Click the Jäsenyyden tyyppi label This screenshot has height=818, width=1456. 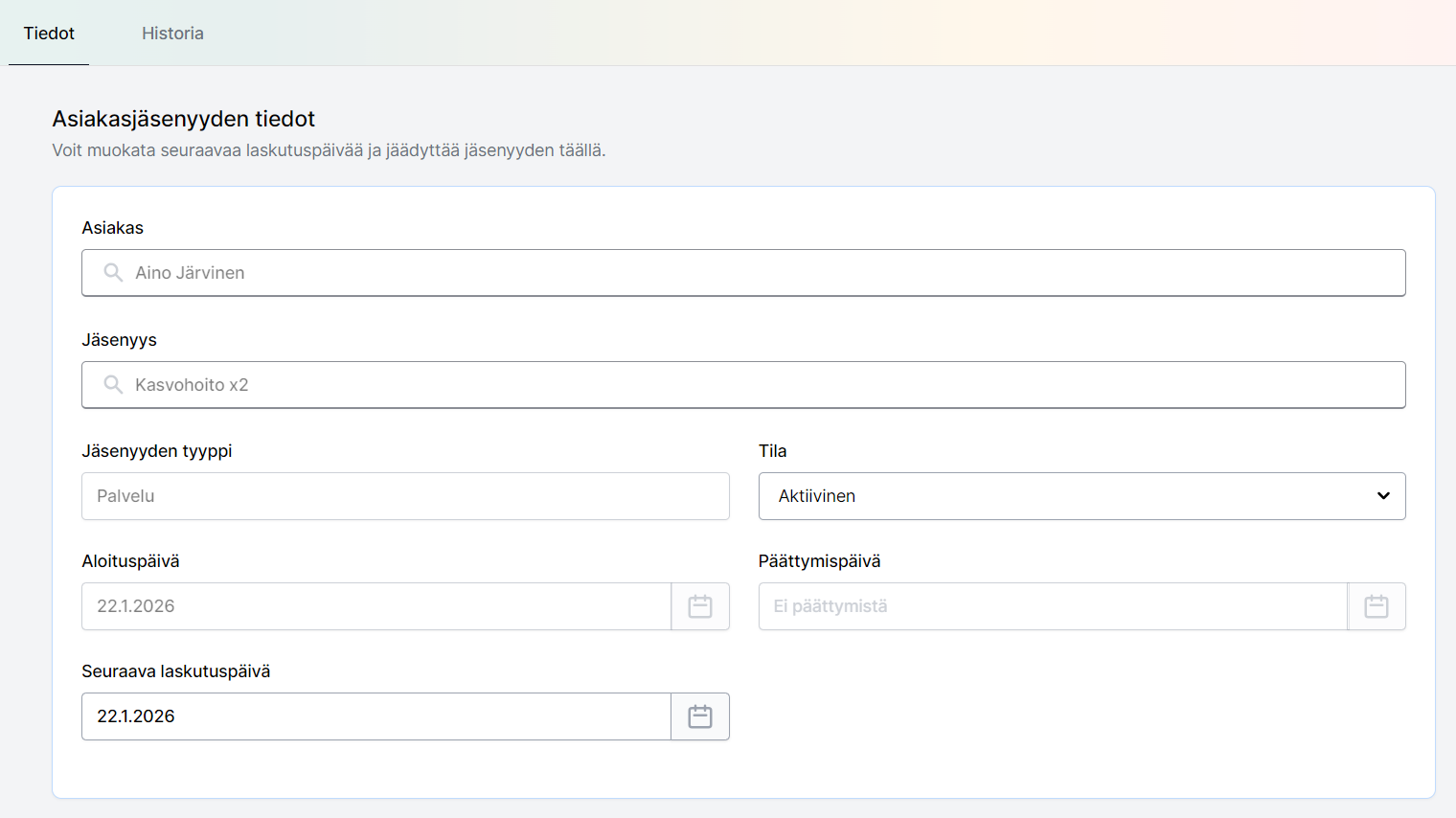click(x=157, y=451)
